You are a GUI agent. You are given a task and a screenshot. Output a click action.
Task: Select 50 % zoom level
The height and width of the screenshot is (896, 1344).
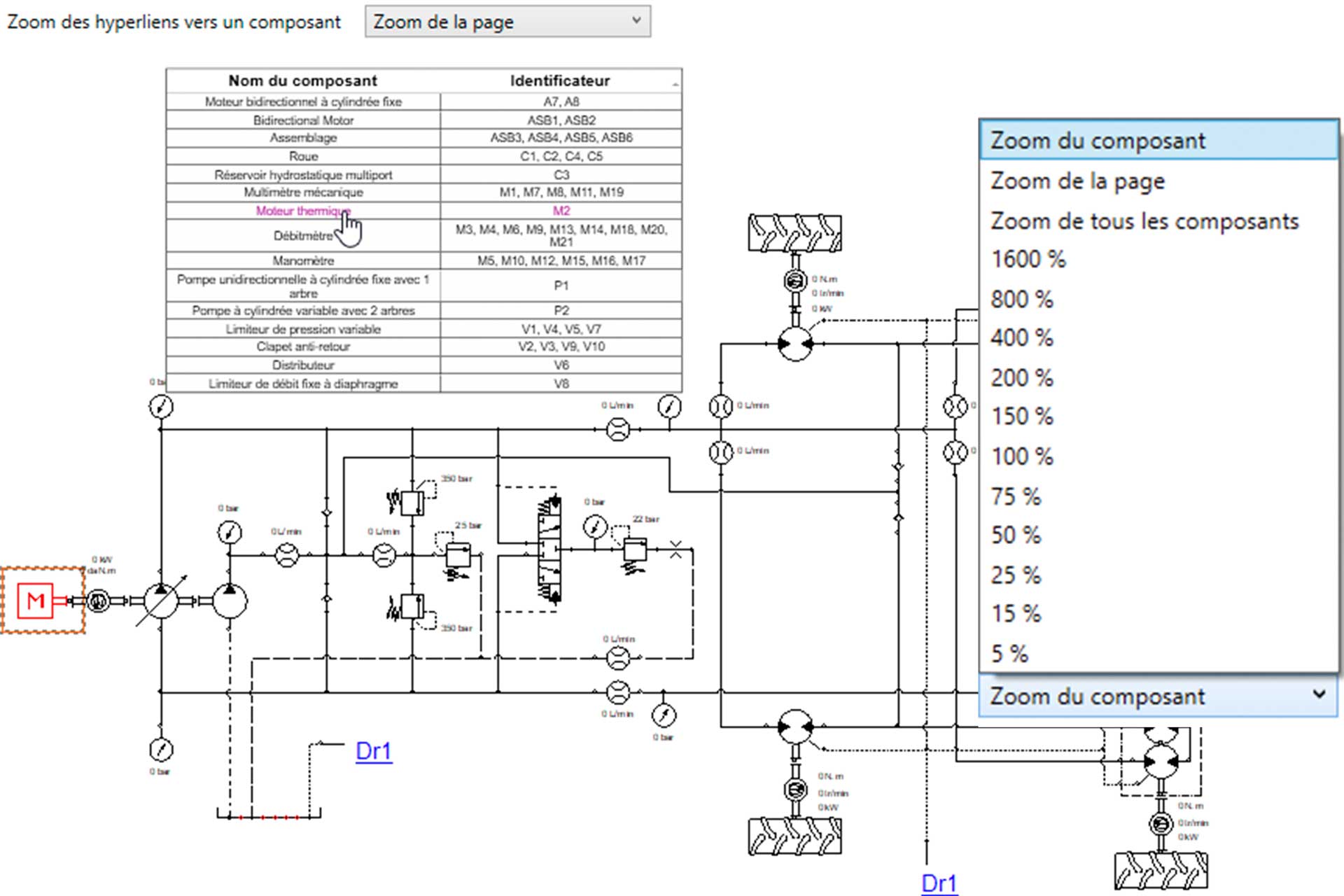pos(1158,535)
